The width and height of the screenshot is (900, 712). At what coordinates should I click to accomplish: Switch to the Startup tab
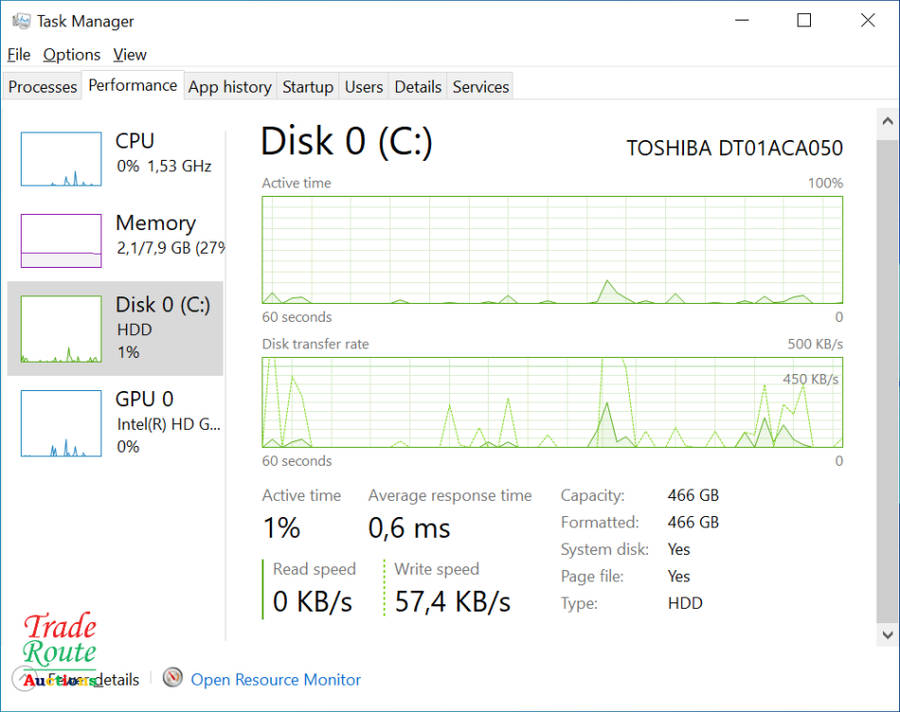(308, 87)
